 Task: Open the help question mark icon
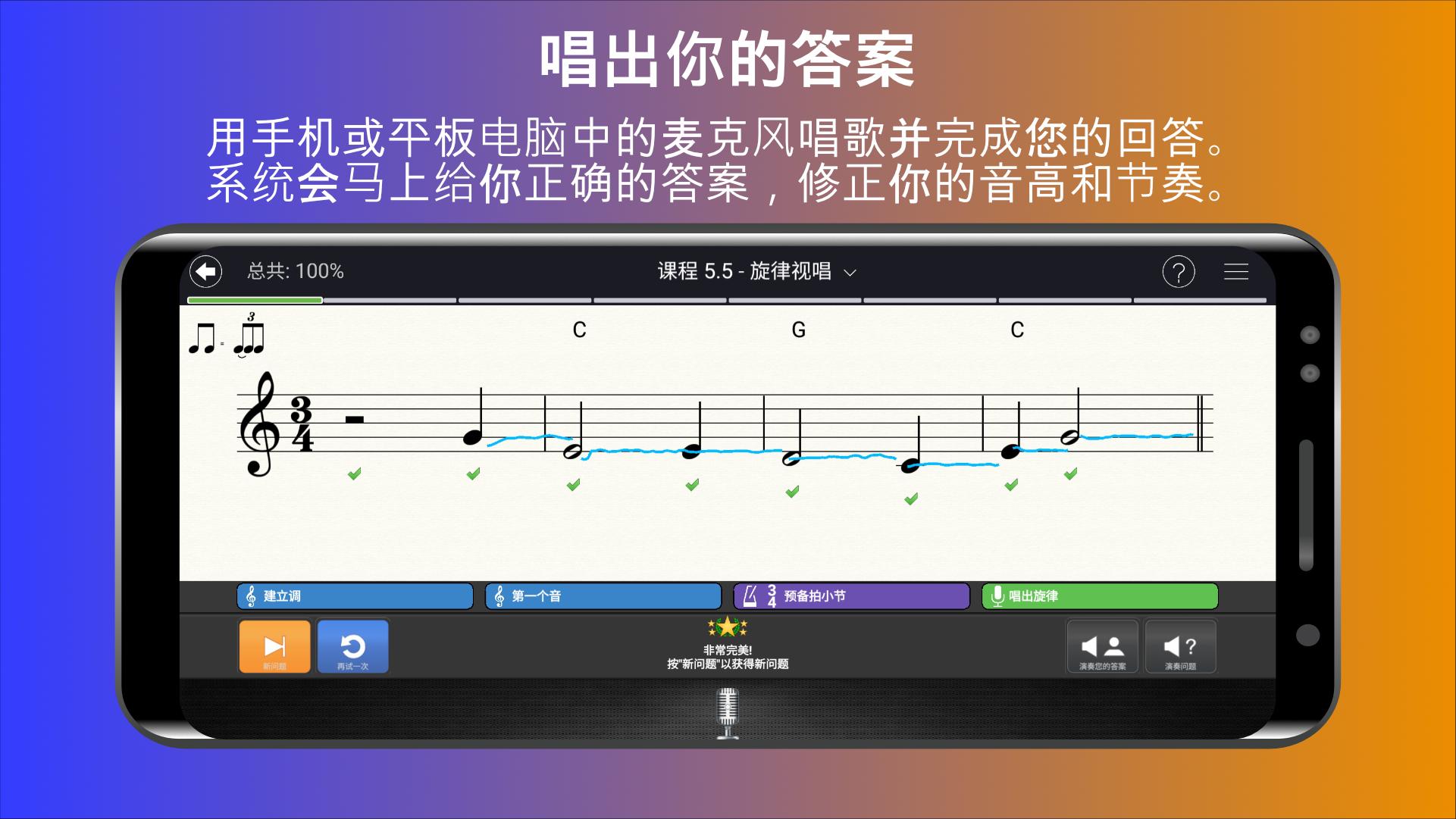coord(1179,271)
